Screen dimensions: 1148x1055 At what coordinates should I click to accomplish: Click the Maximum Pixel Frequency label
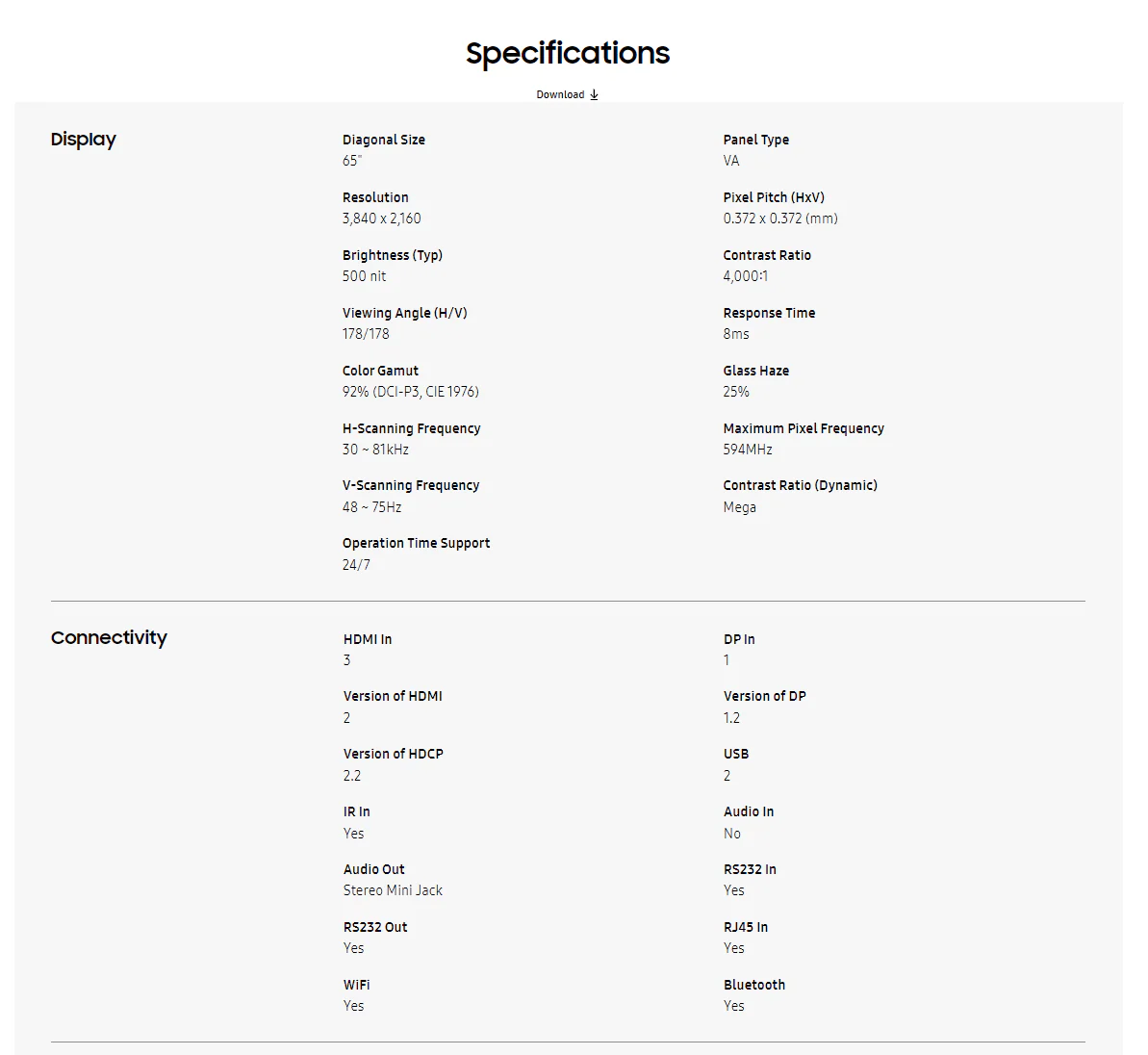coord(804,428)
